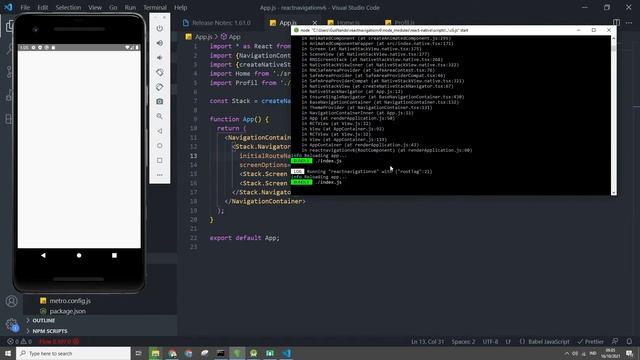This screenshot has width=640, height=360.
Task: Click the emulator volume down button
Action: tap(160, 58)
